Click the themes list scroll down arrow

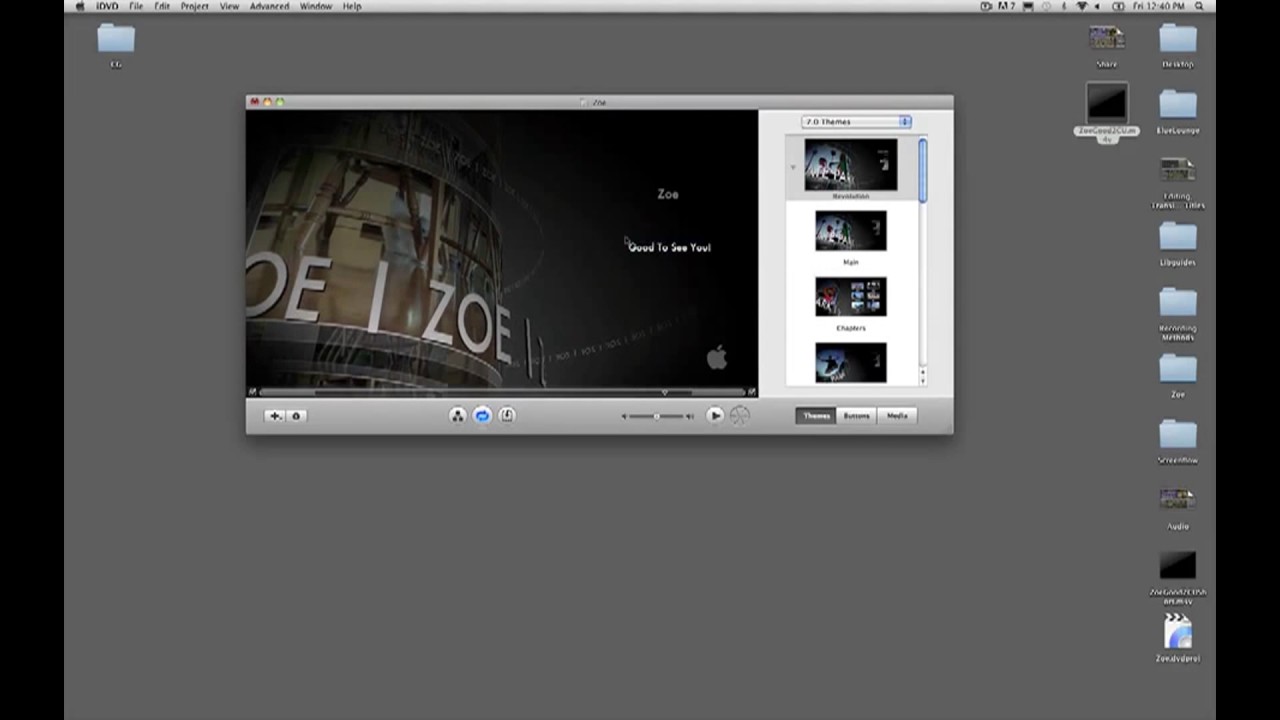coord(922,380)
